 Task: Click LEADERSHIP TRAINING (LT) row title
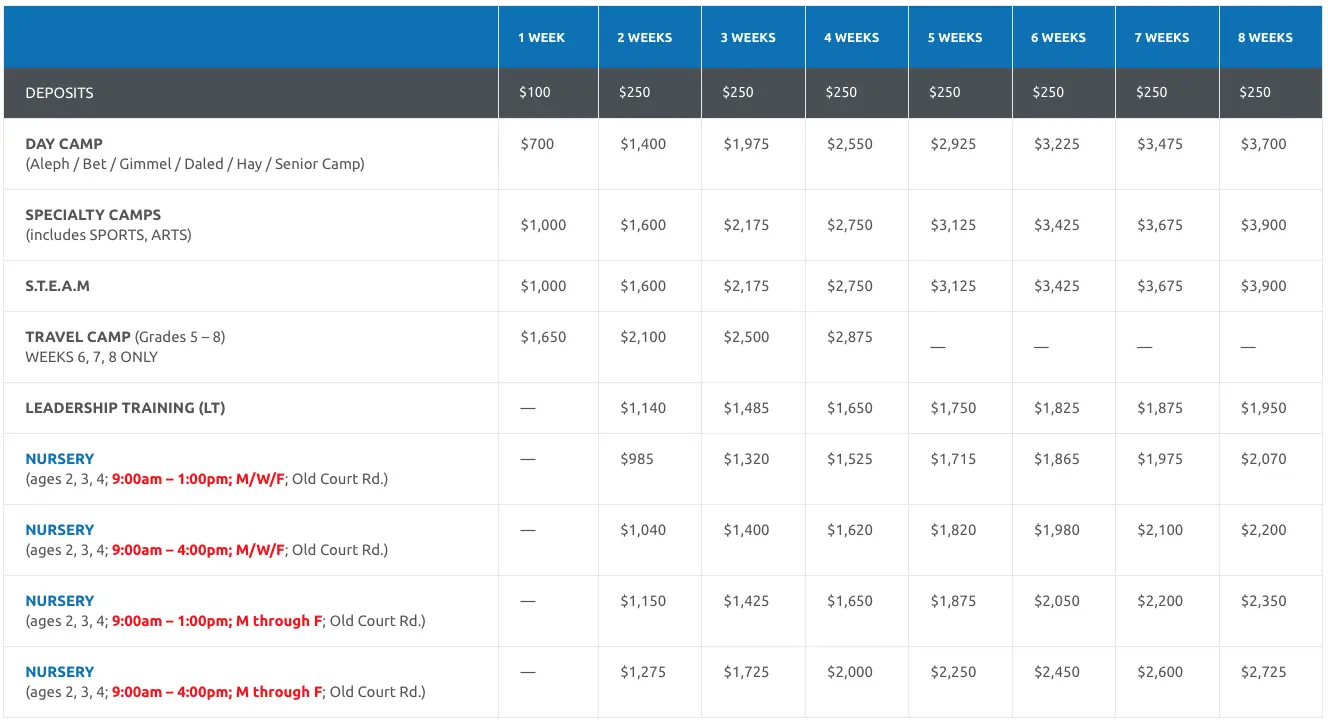[125, 408]
